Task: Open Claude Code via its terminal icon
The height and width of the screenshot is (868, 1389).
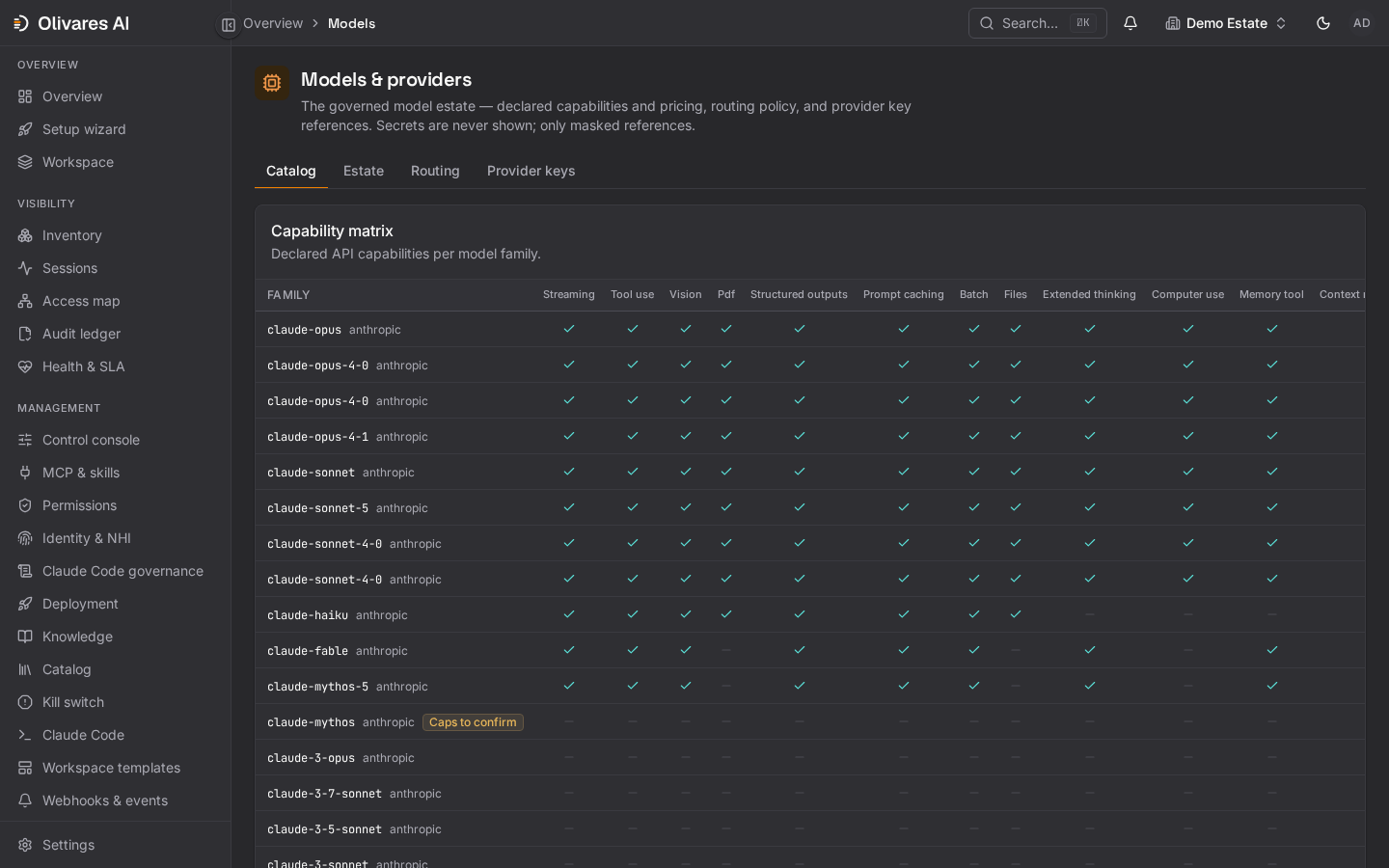Action: click(25, 735)
